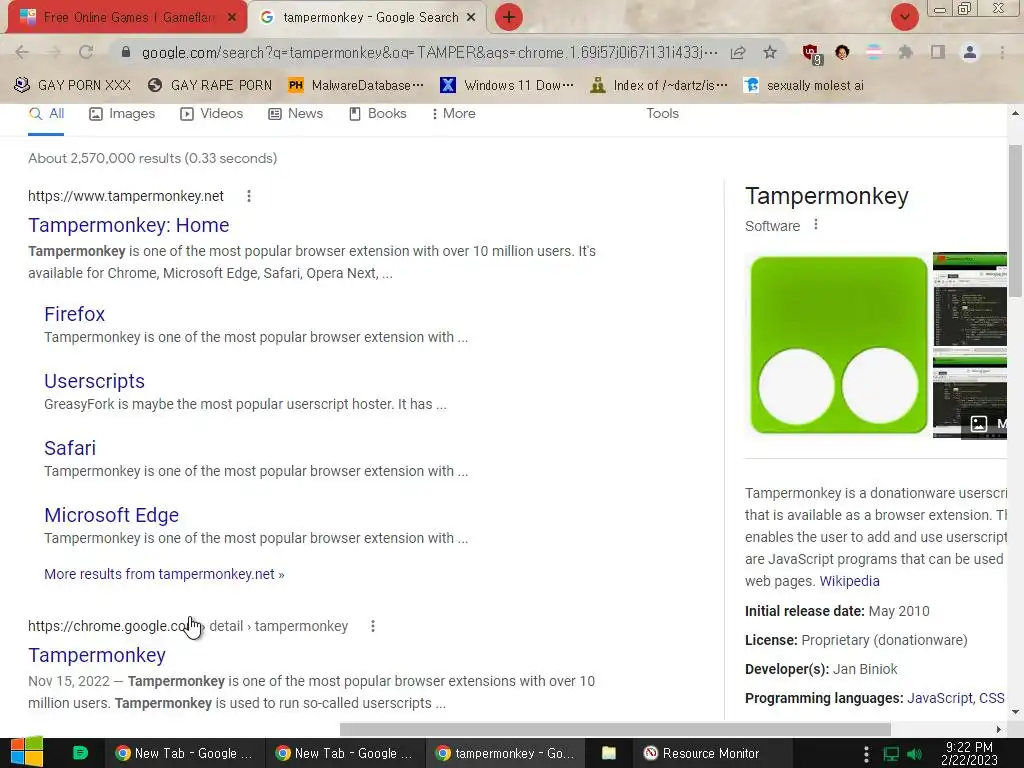This screenshot has height=768, width=1024.
Task: Open options dots beside tampermonkey.net URL
Action: [249, 196]
